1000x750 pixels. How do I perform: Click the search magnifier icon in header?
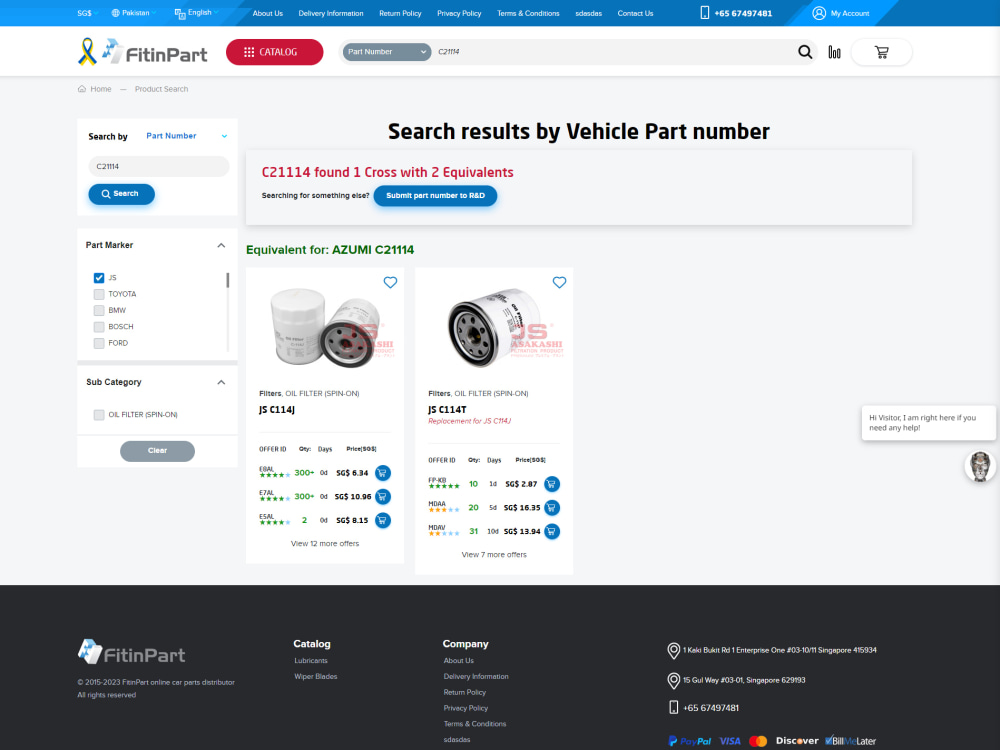point(805,52)
